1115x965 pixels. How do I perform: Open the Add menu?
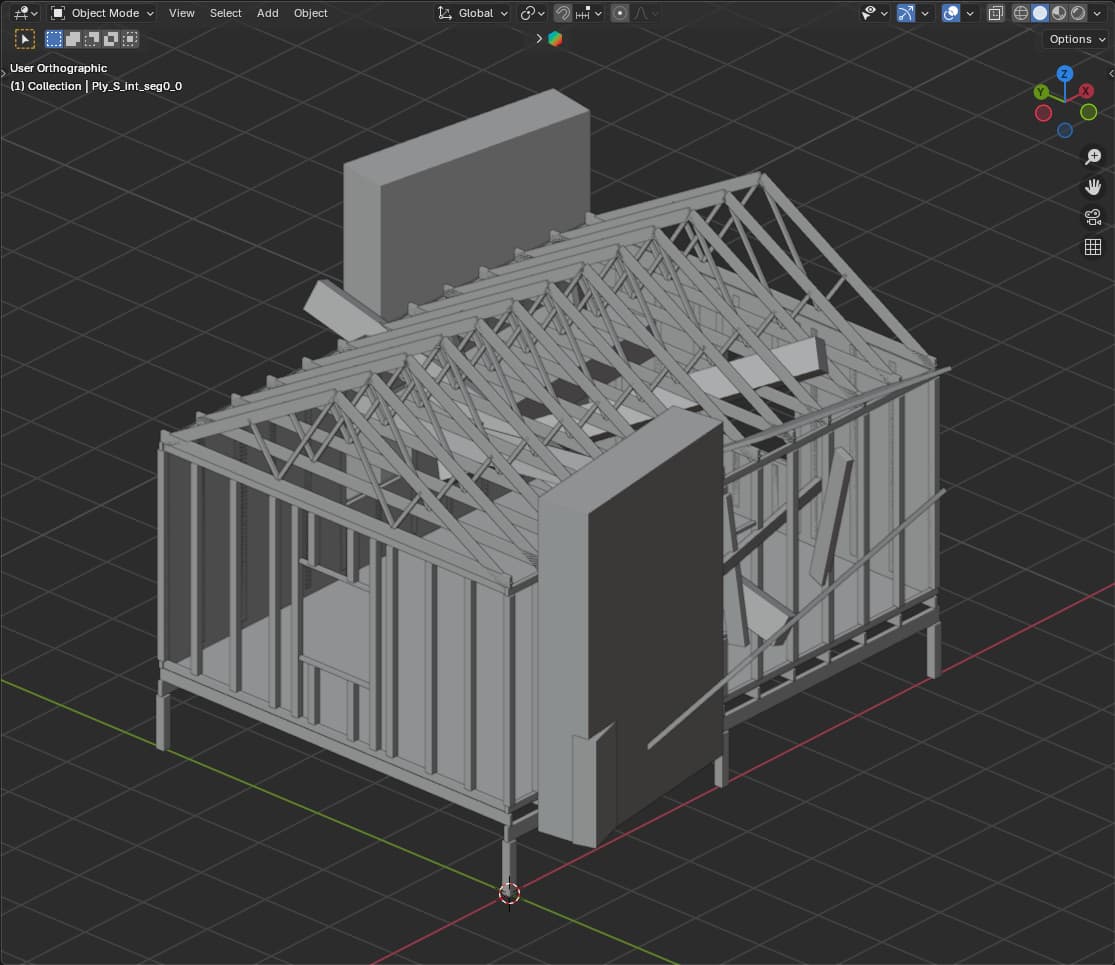(x=267, y=13)
